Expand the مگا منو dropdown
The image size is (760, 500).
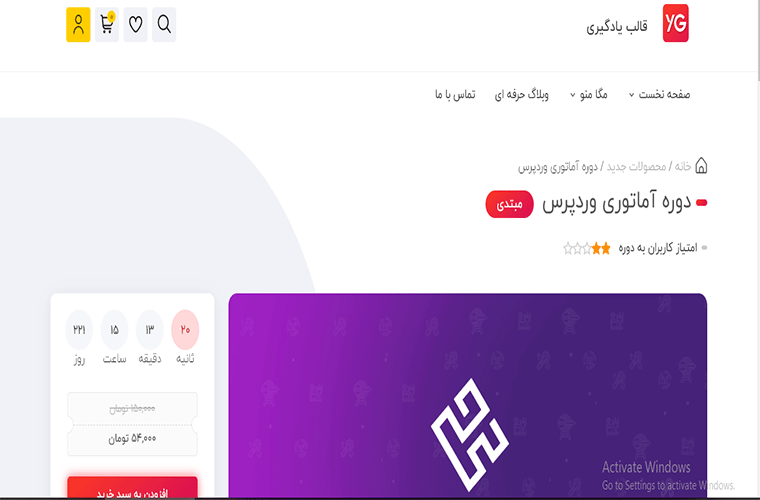[588, 94]
